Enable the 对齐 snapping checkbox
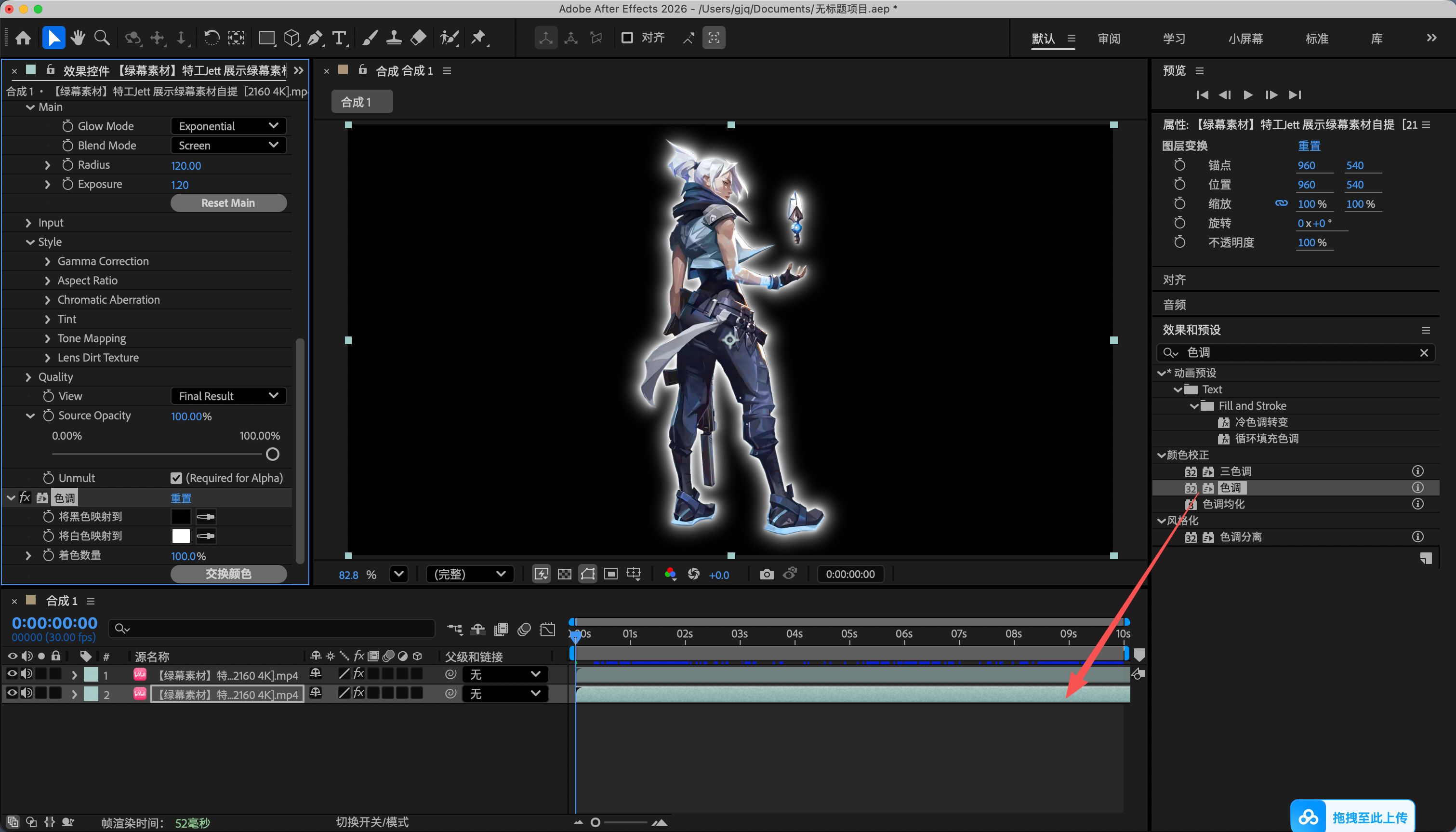Viewport: 1456px width, 832px height. point(627,38)
